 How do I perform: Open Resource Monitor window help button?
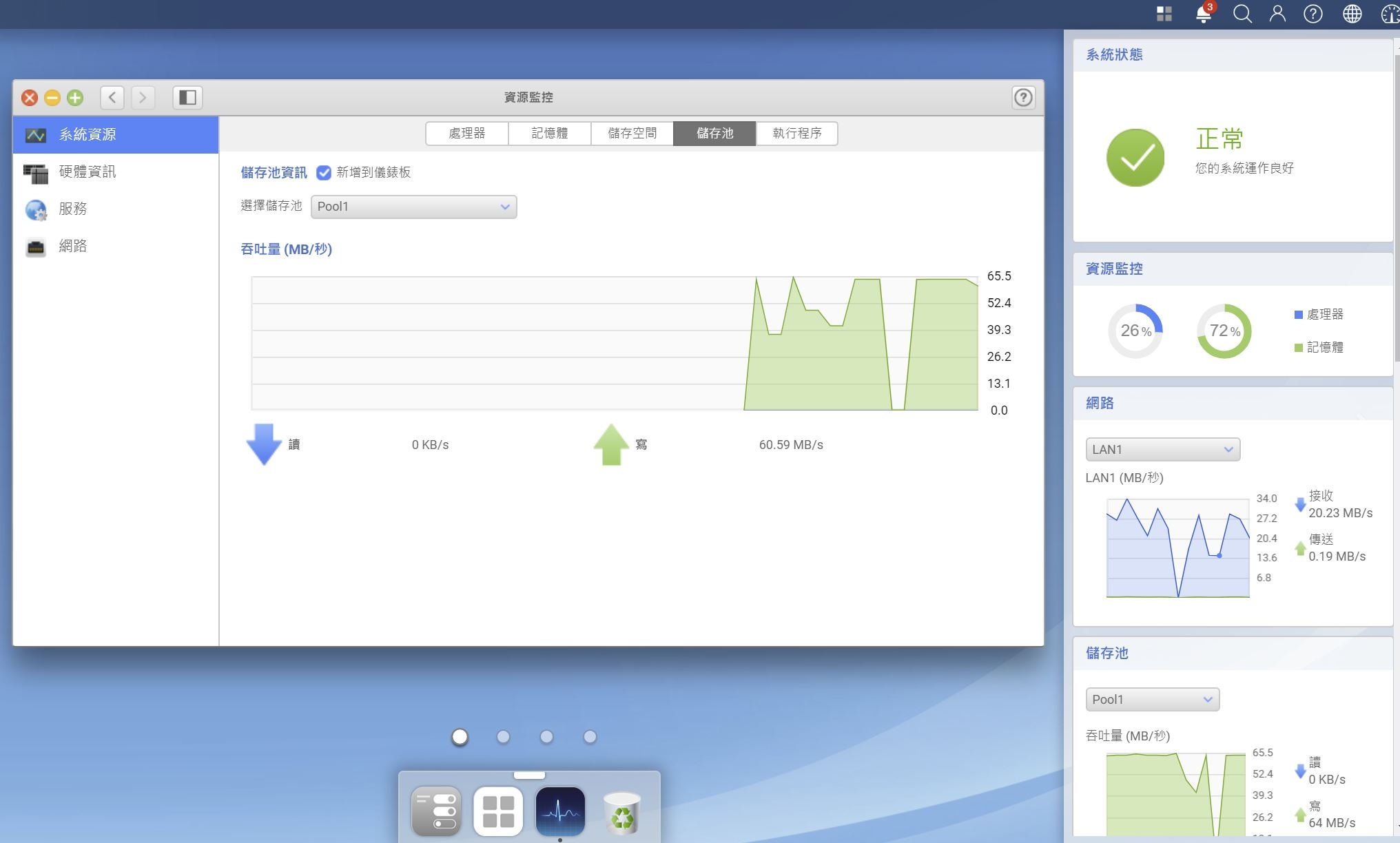(x=1023, y=97)
